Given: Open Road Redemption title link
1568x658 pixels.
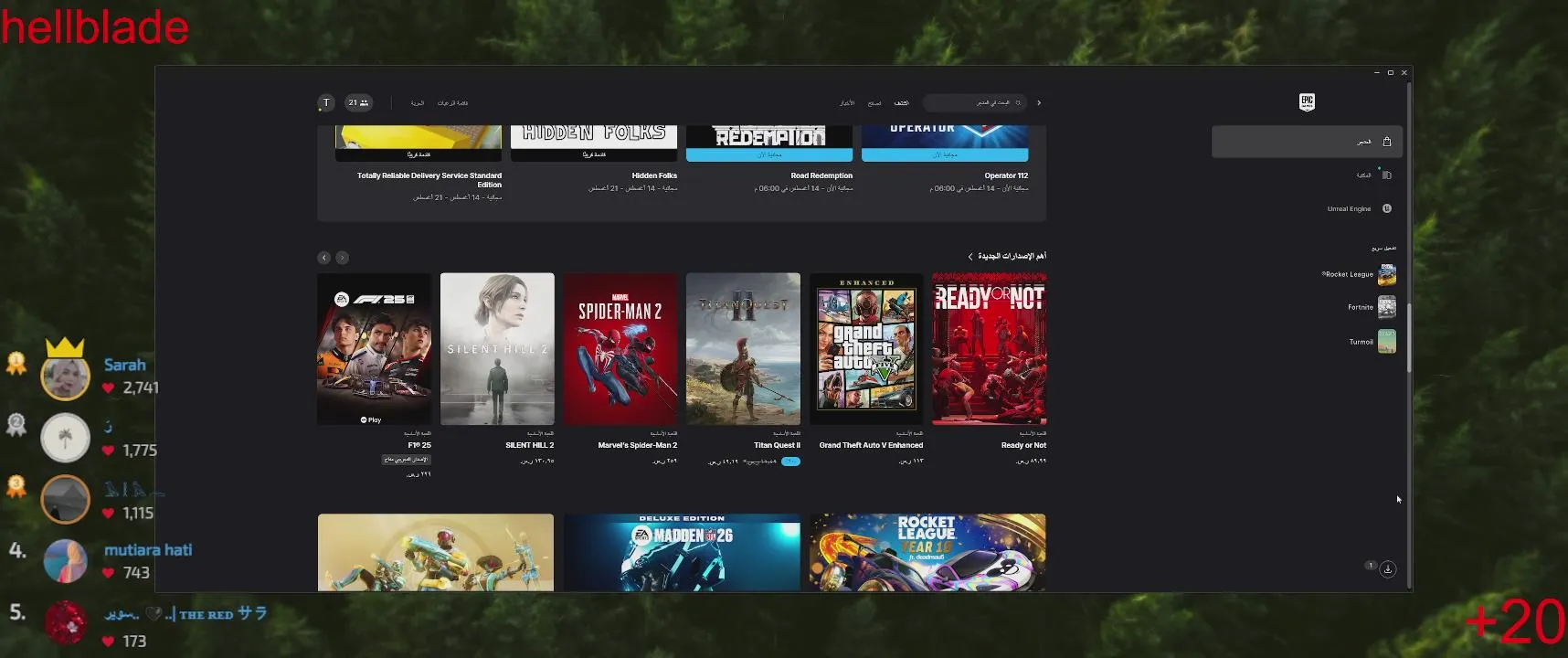Looking at the screenshot, I should pos(821,175).
